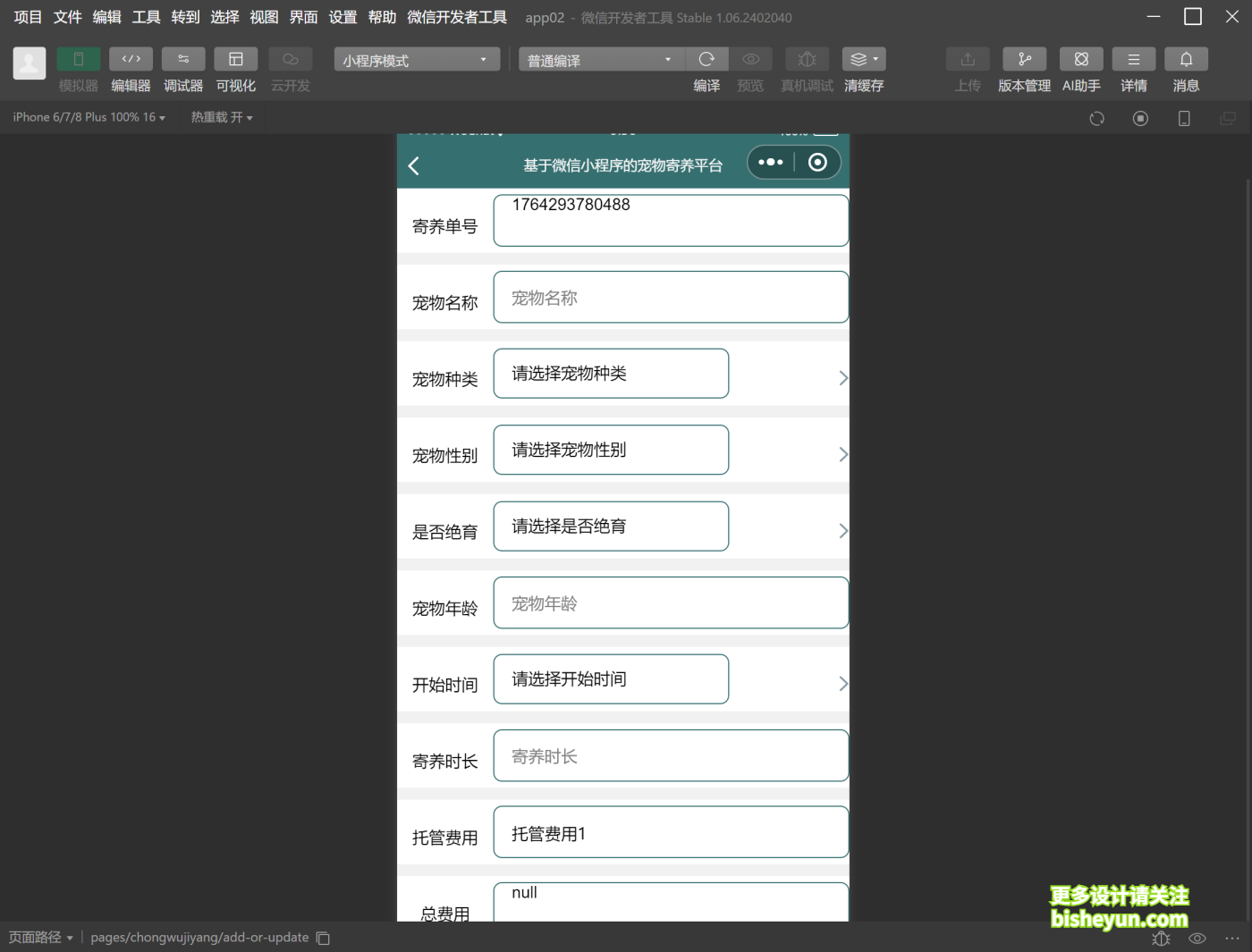Toggle the simulator panel button
The width and height of the screenshot is (1252, 952).
click(x=78, y=59)
